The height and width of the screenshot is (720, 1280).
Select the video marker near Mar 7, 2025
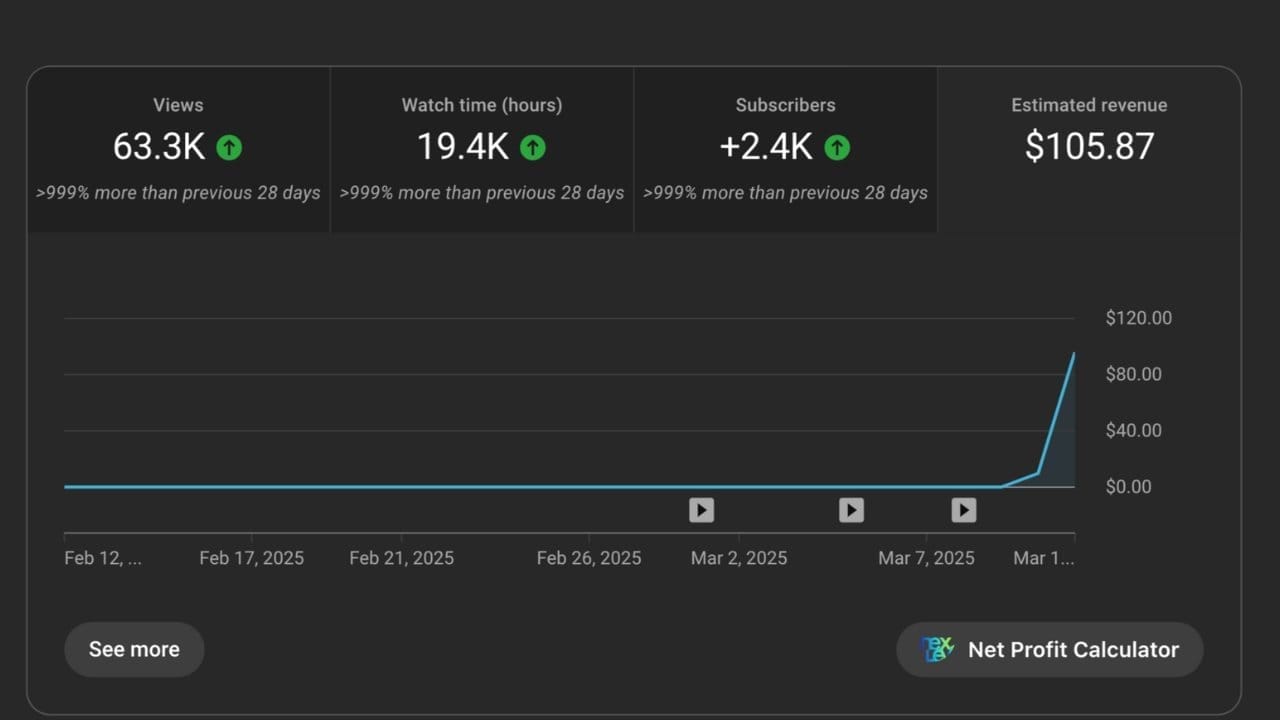pyautogui.click(x=963, y=510)
